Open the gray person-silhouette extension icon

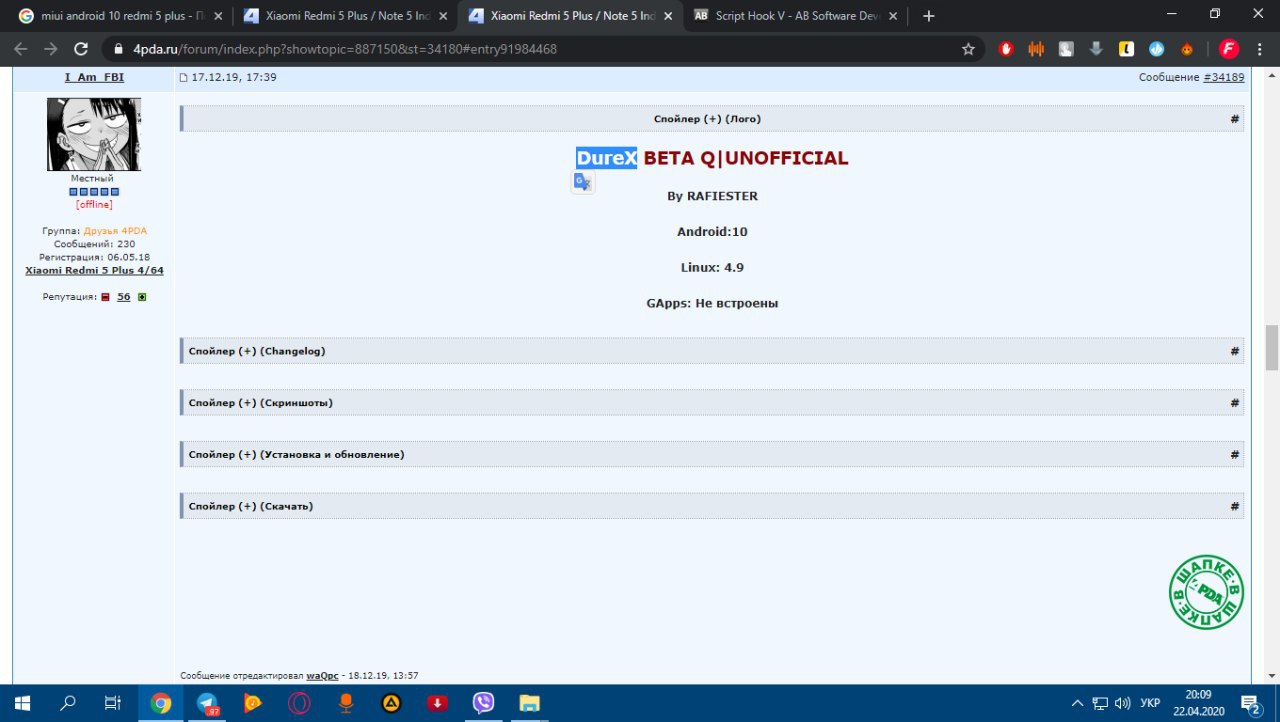click(1066, 48)
